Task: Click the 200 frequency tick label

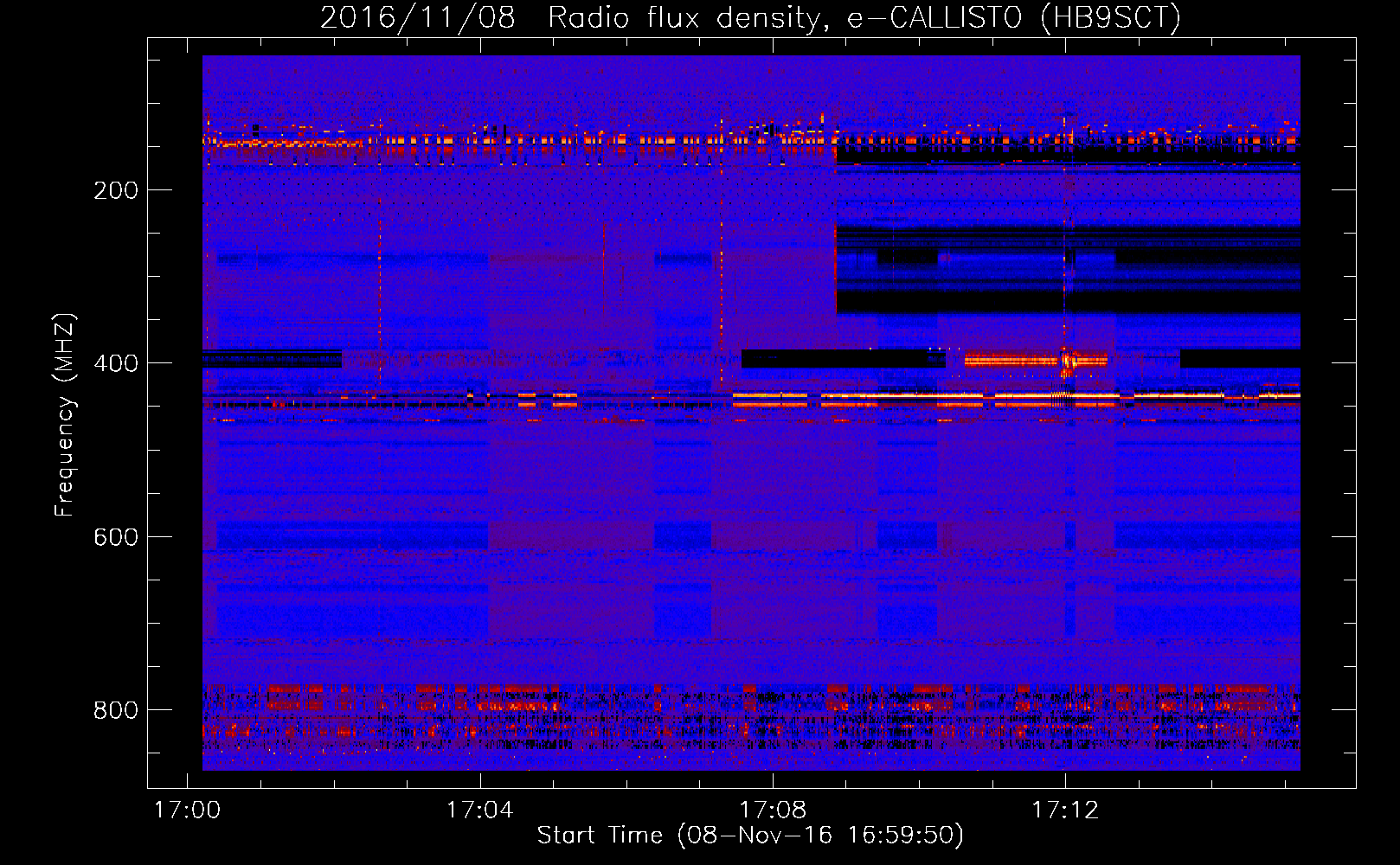Action: [116, 190]
